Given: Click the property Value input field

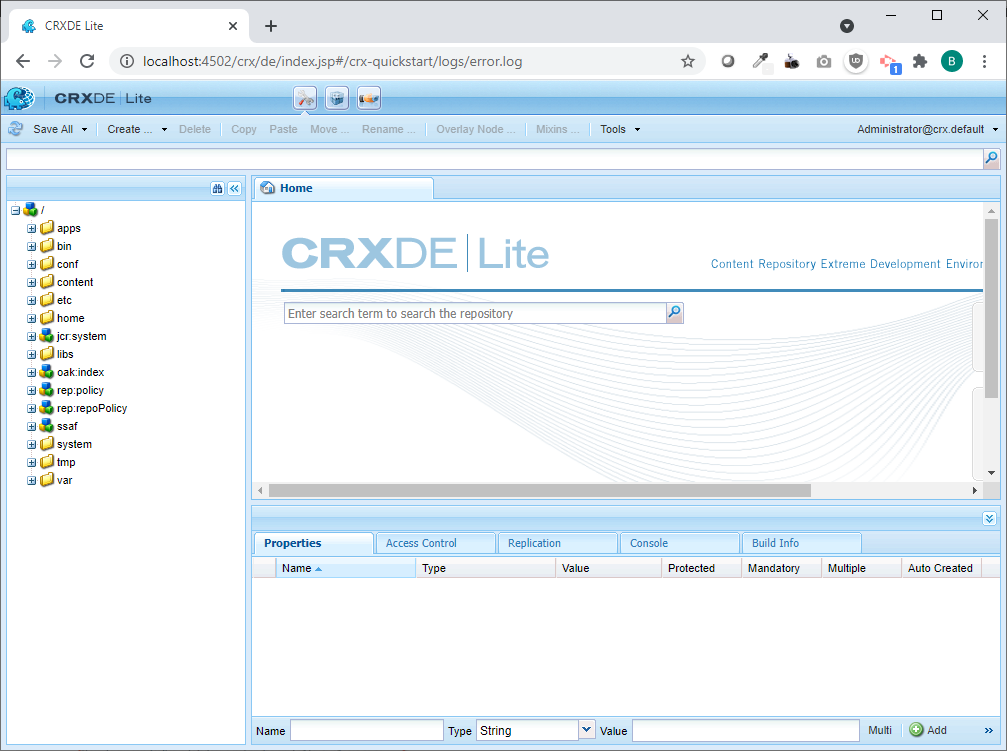Looking at the screenshot, I should pyautogui.click(x=745, y=731).
